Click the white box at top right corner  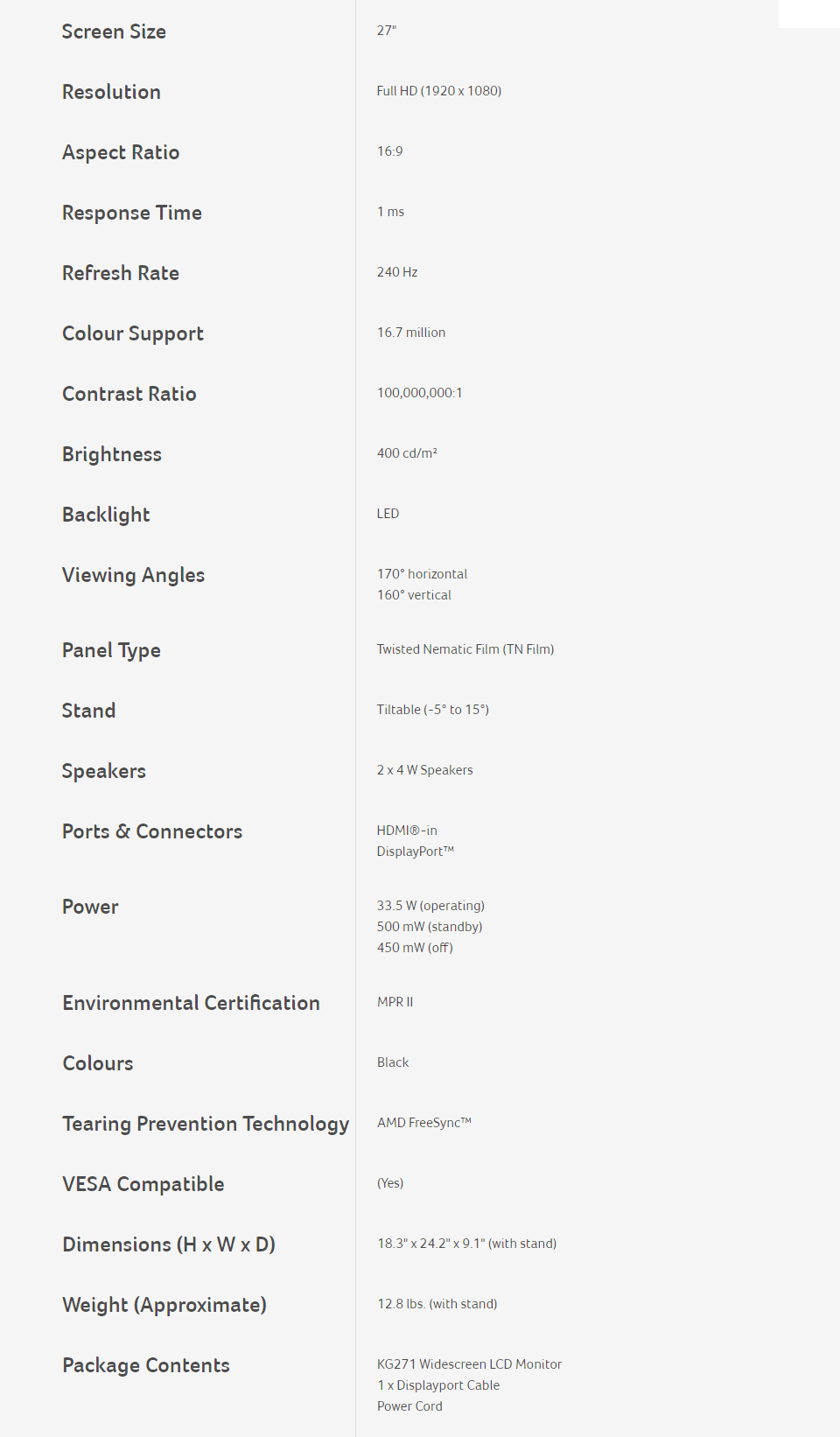coord(809,14)
